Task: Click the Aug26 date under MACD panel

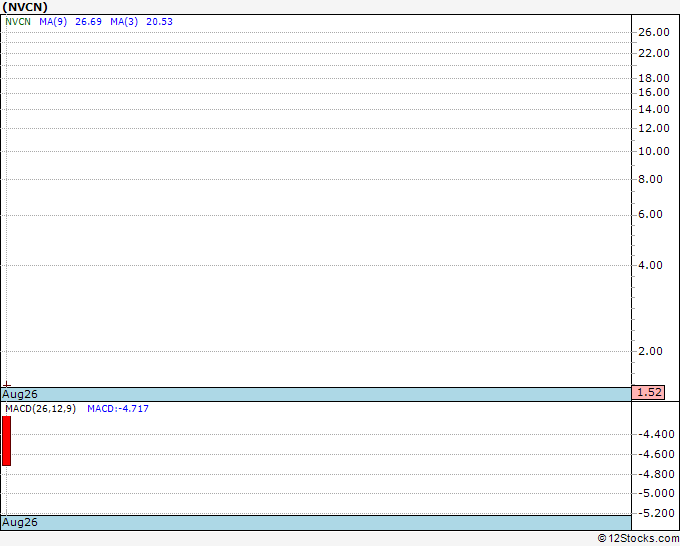Action: pyautogui.click(x=20, y=522)
